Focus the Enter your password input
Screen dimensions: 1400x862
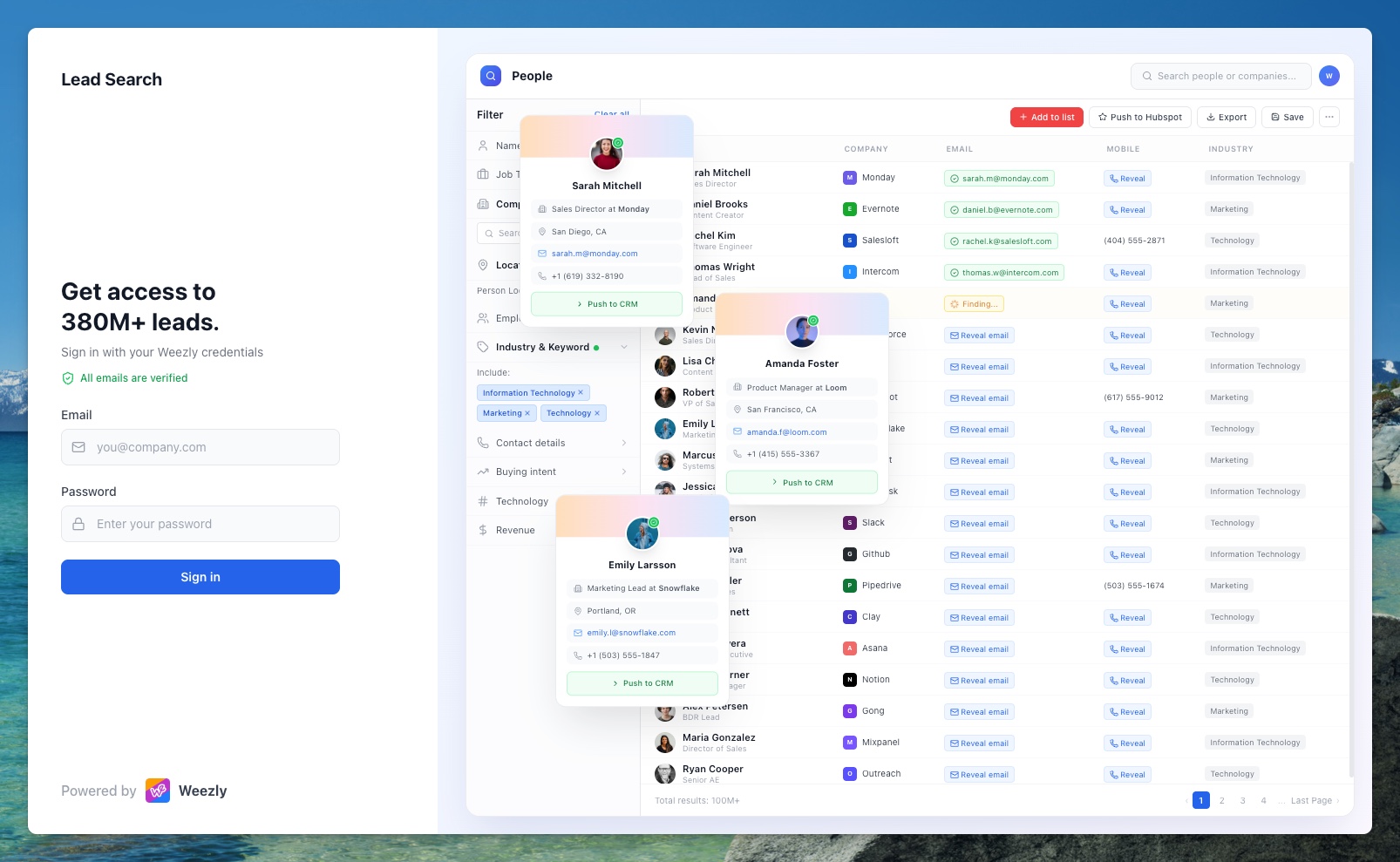point(200,524)
